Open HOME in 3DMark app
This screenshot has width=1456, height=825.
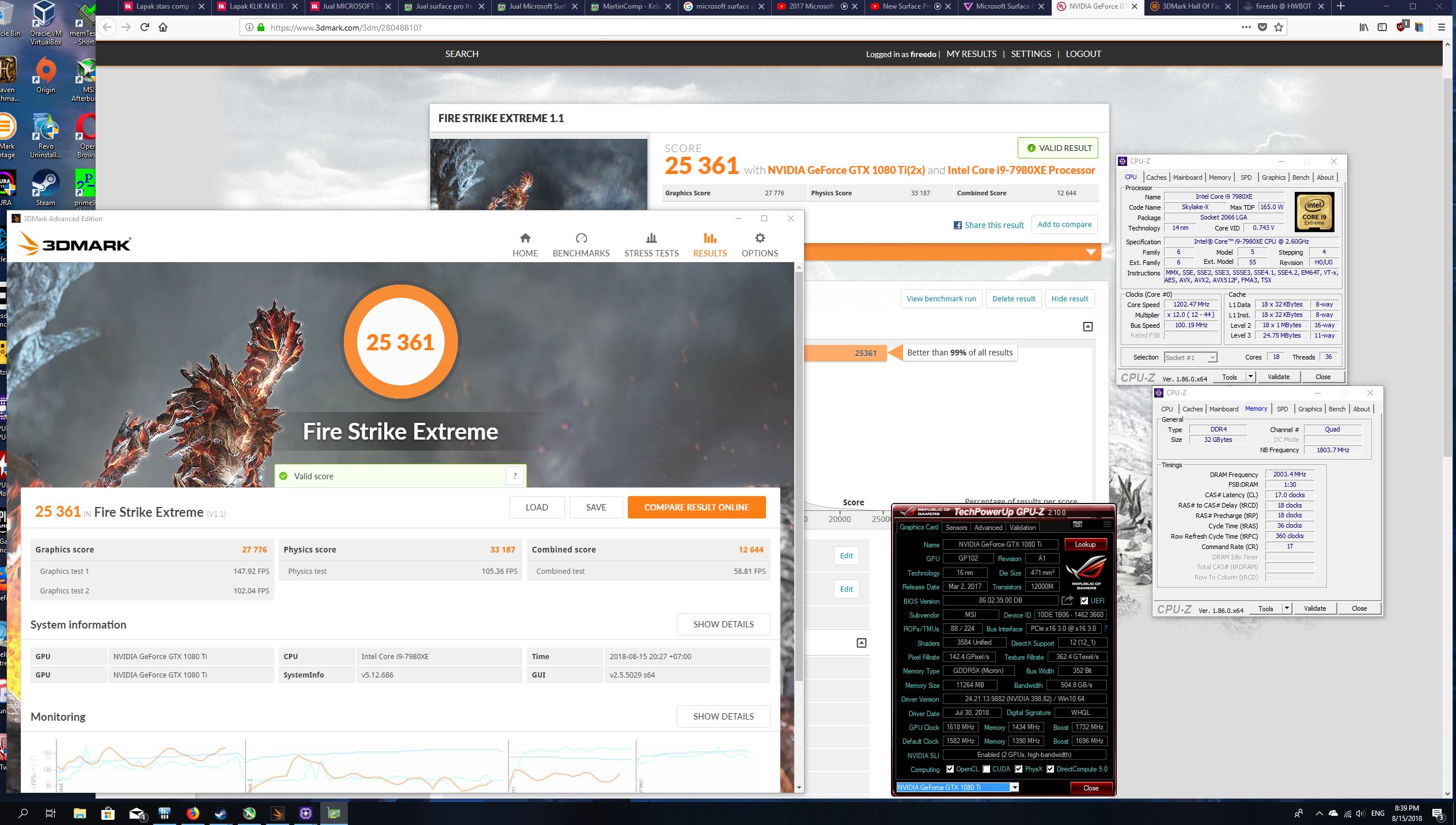point(525,245)
